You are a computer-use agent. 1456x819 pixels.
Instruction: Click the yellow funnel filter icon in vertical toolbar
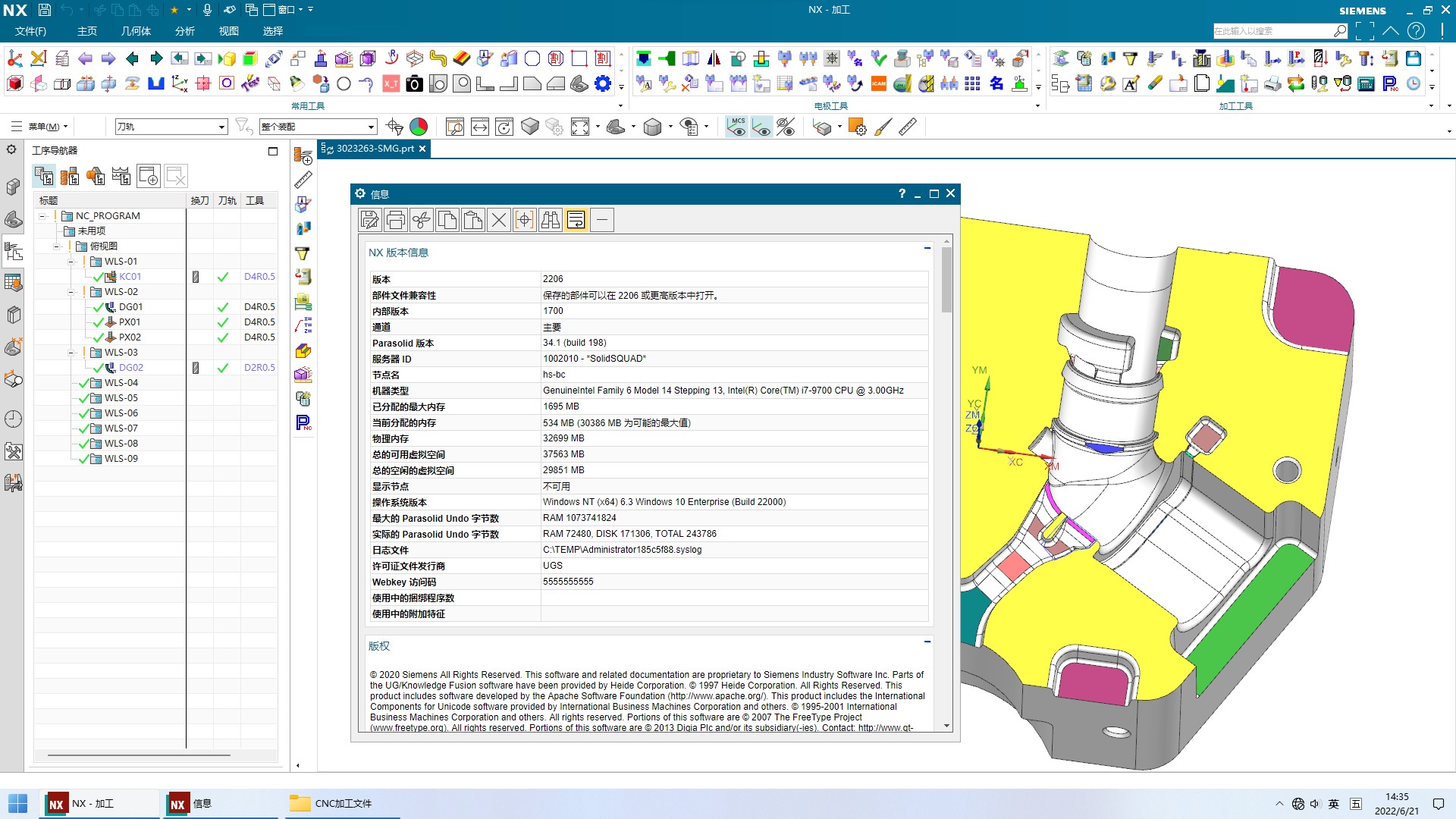(303, 253)
